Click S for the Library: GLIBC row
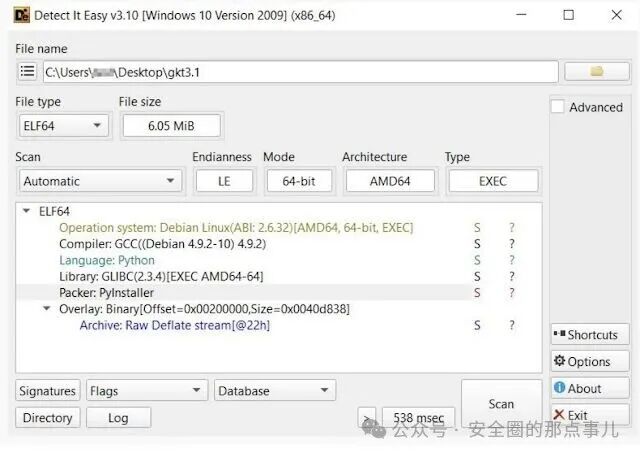The height and width of the screenshot is (456, 640). pos(477,276)
